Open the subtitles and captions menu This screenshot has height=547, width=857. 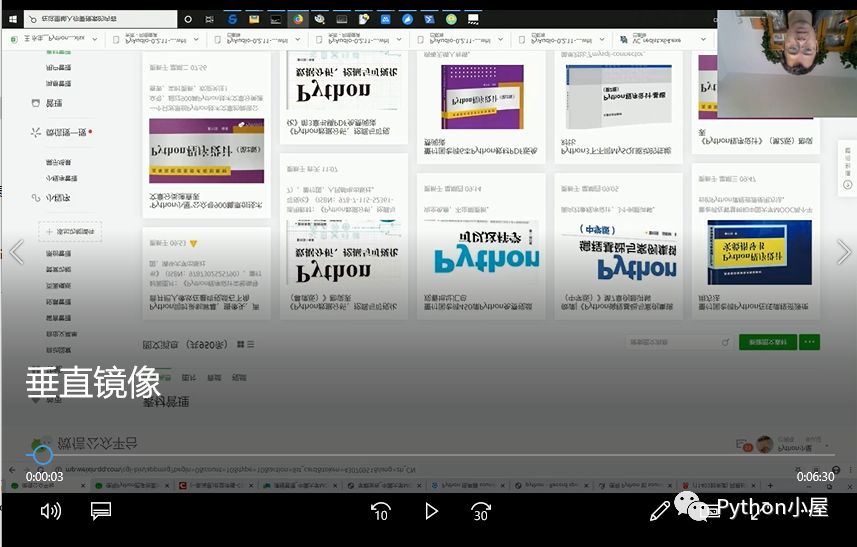(101, 511)
